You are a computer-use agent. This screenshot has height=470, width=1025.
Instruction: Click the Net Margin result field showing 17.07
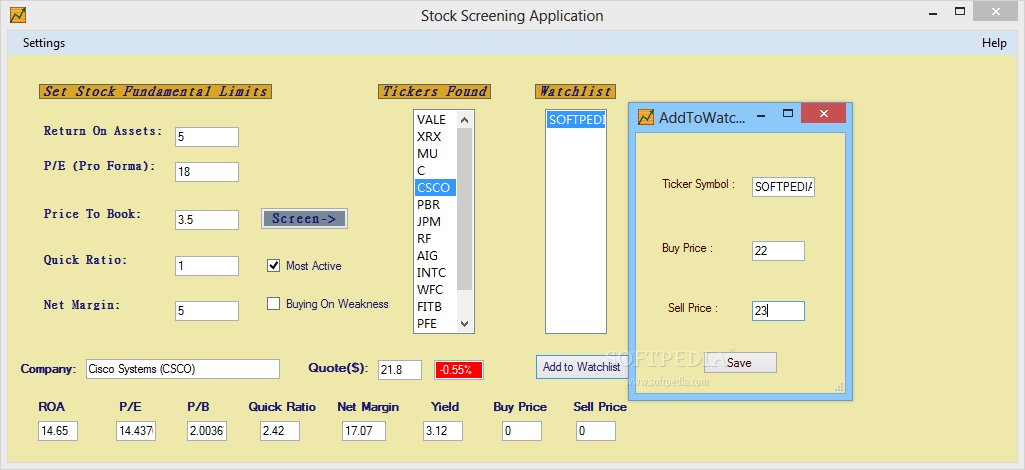click(363, 431)
